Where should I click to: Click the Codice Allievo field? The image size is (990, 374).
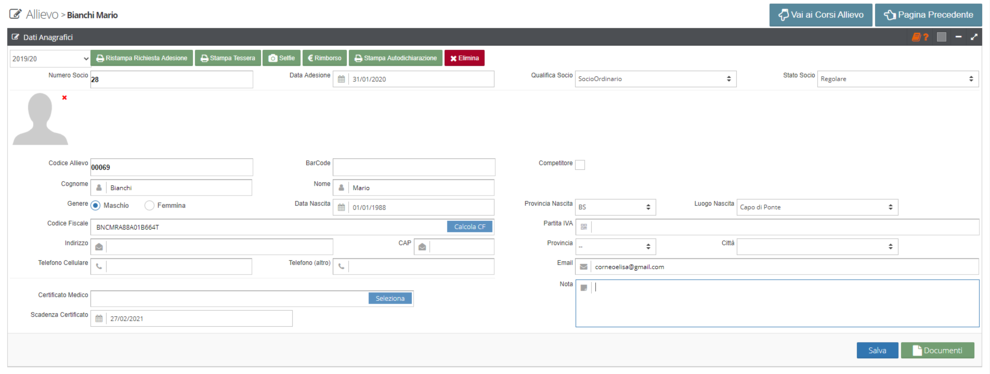172,167
